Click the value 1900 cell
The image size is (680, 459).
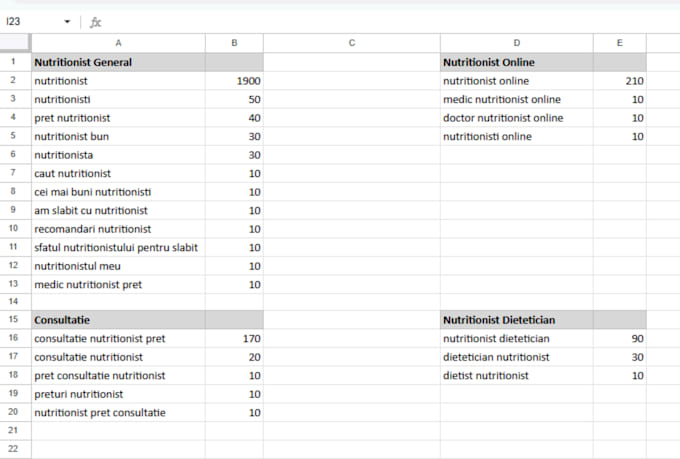(x=234, y=81)
